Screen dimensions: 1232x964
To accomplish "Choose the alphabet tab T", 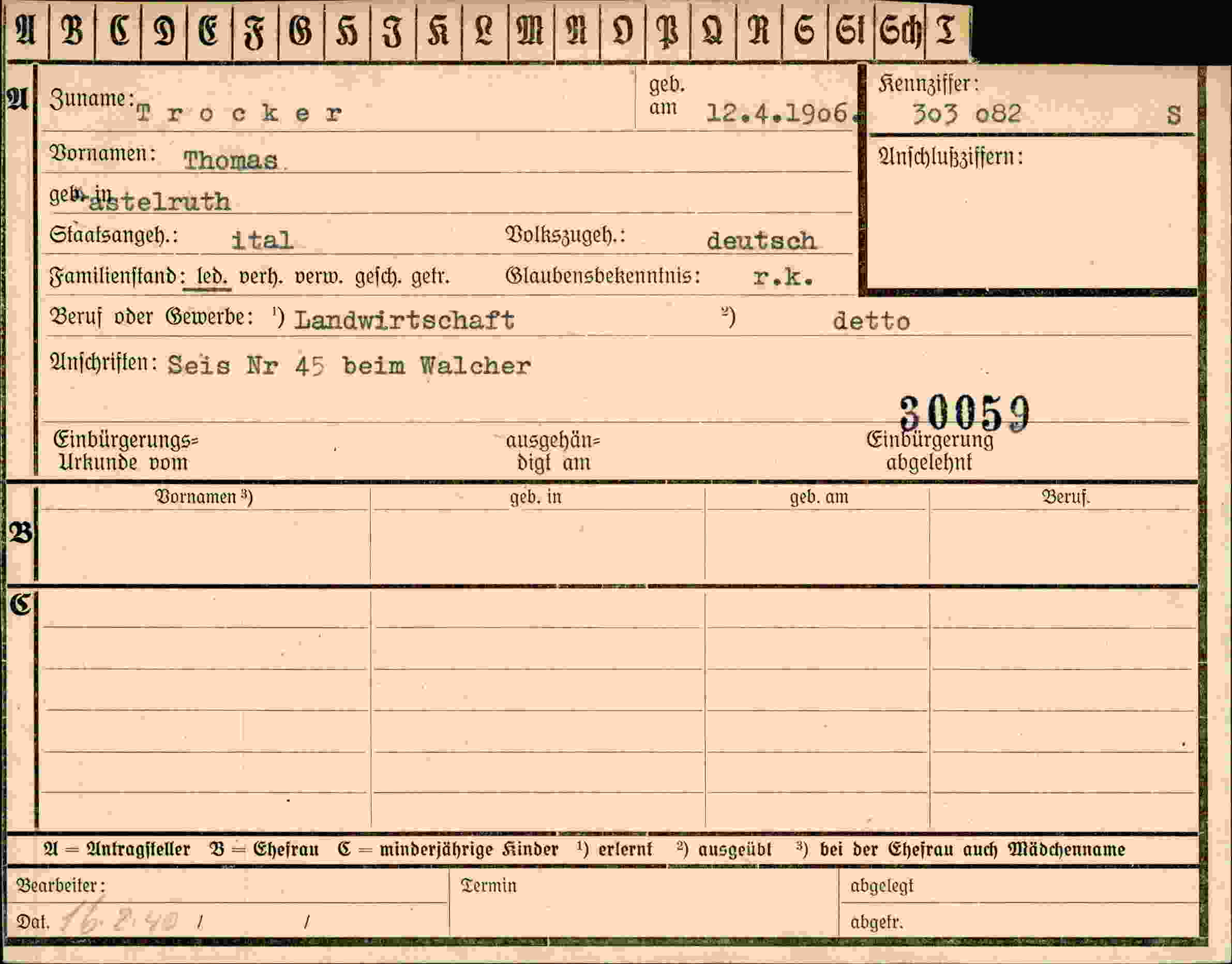I will [946, 31].
